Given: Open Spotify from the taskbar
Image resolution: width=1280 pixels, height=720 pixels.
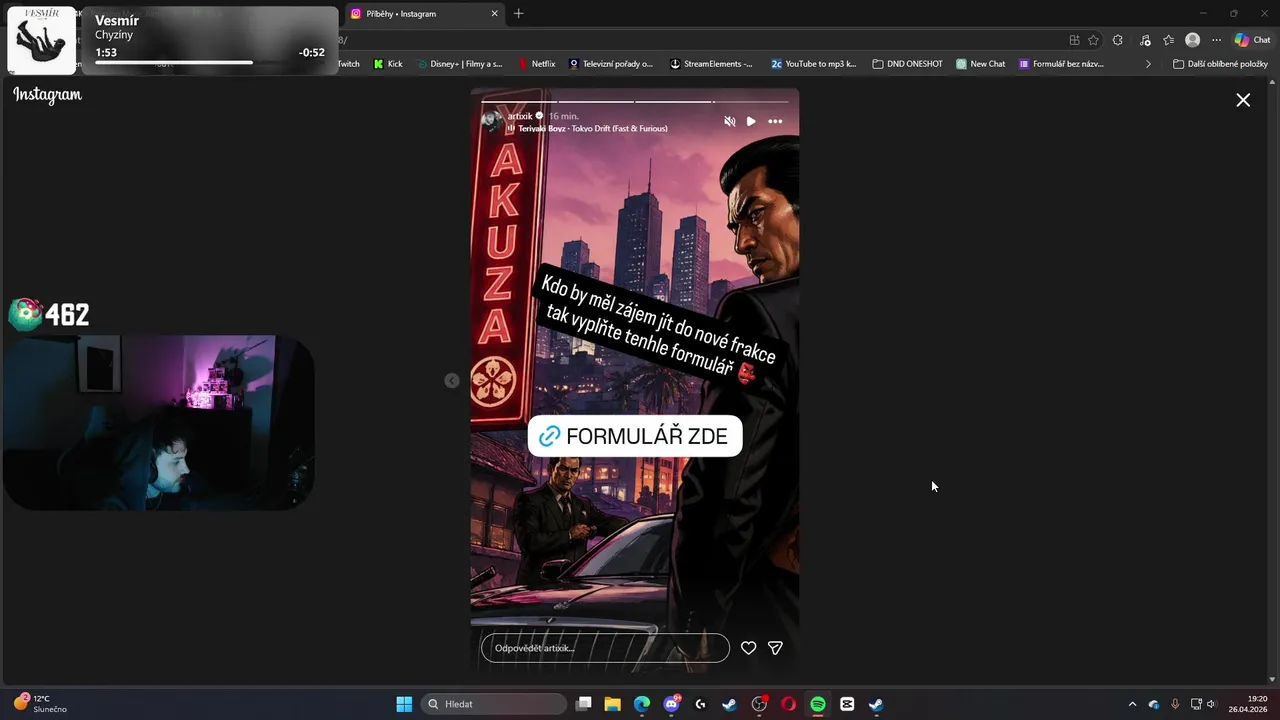Looking at the screenshot, I should coord(817,704).
